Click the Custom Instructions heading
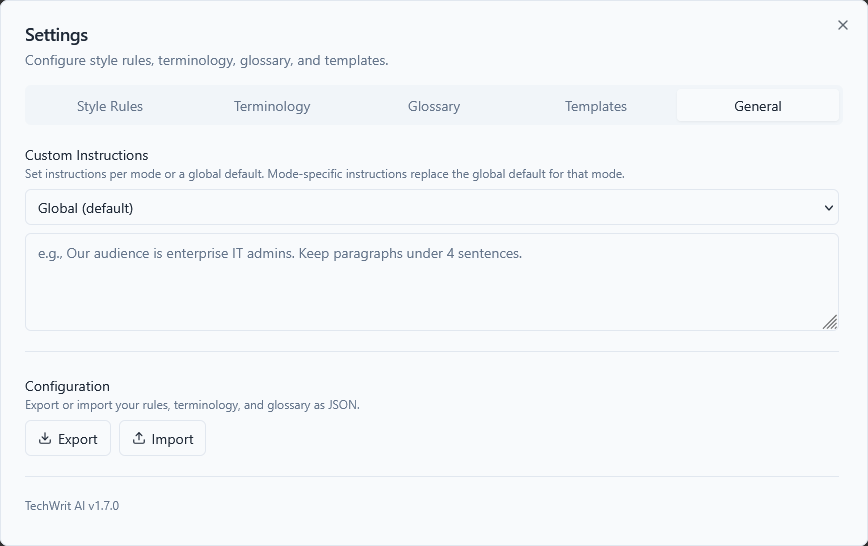The width and height of the screenshot is (868, 546). [87, 155]
